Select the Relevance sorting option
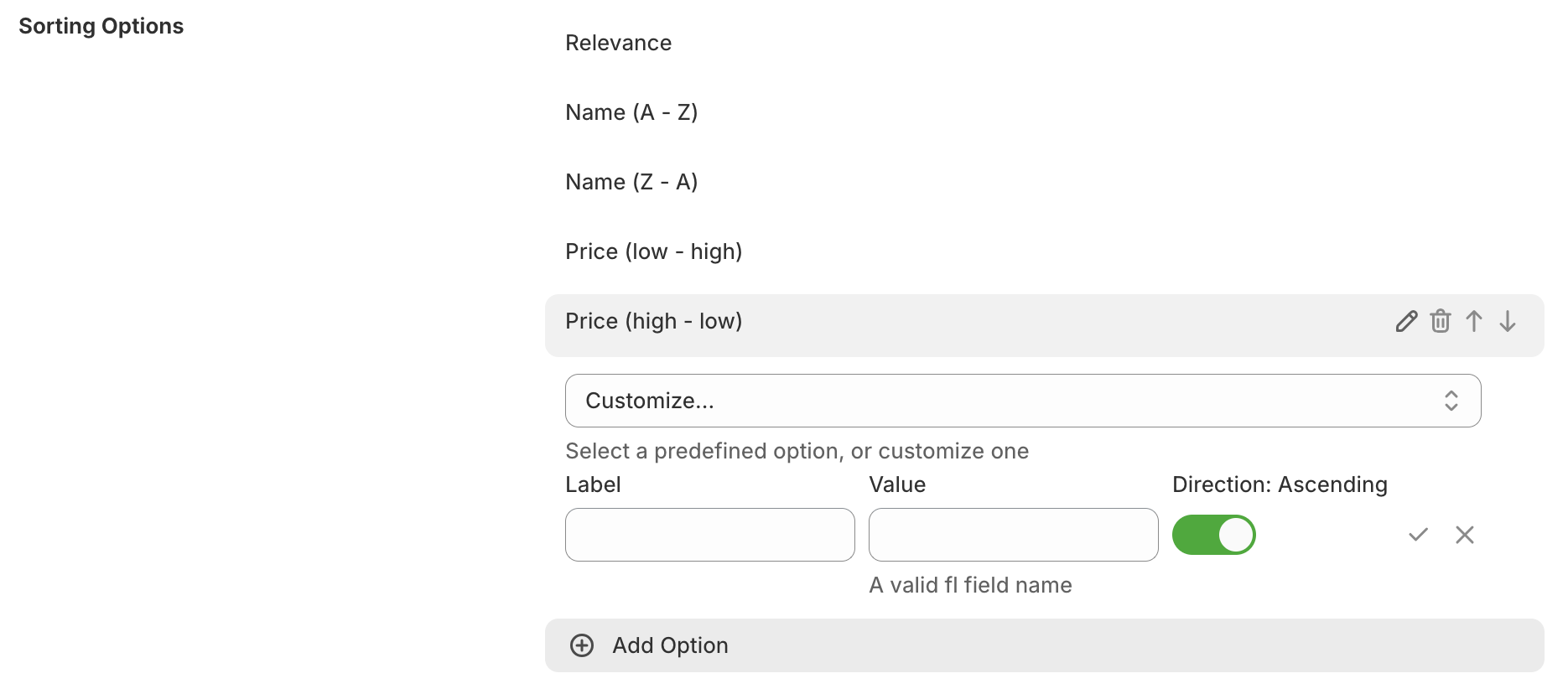Image resolution: width=1568 pixels, height=694 pixels. pyautogui.click(x=618, y=44)
